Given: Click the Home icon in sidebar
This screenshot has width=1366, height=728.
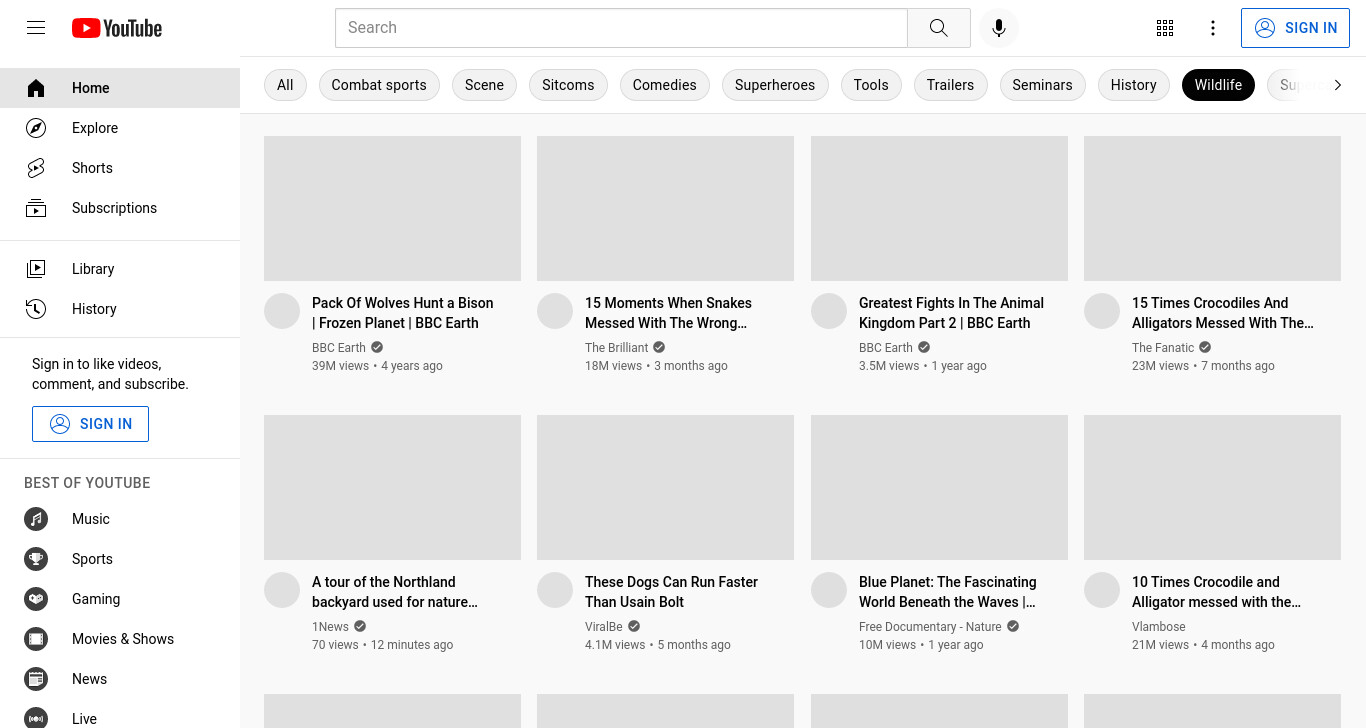Looking at the screenshot, I should point(36,88).
